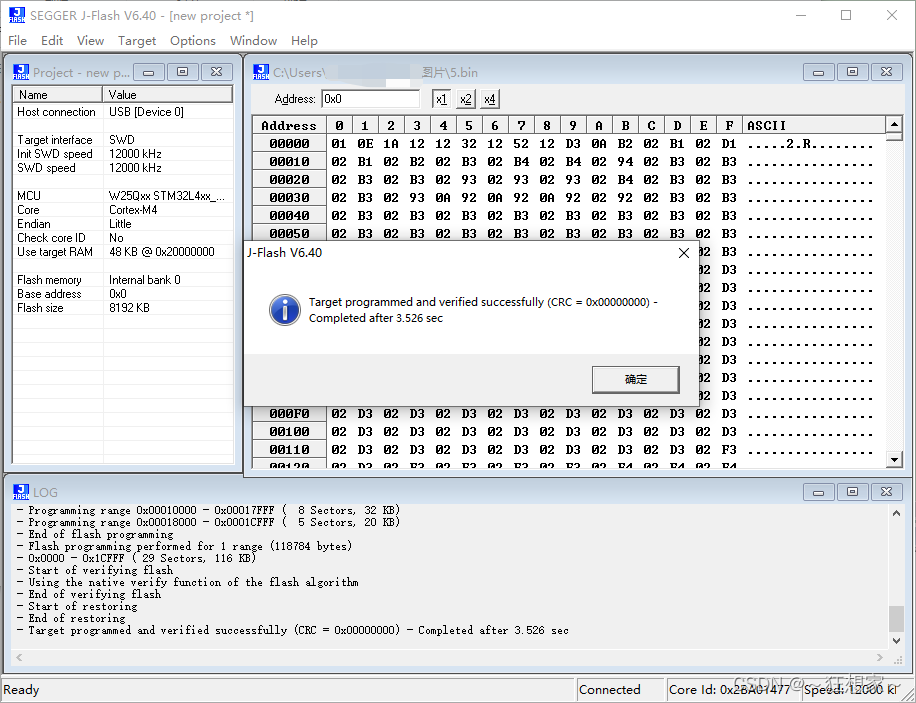
Task: Open the Options menu
Action: coord(193,41)
